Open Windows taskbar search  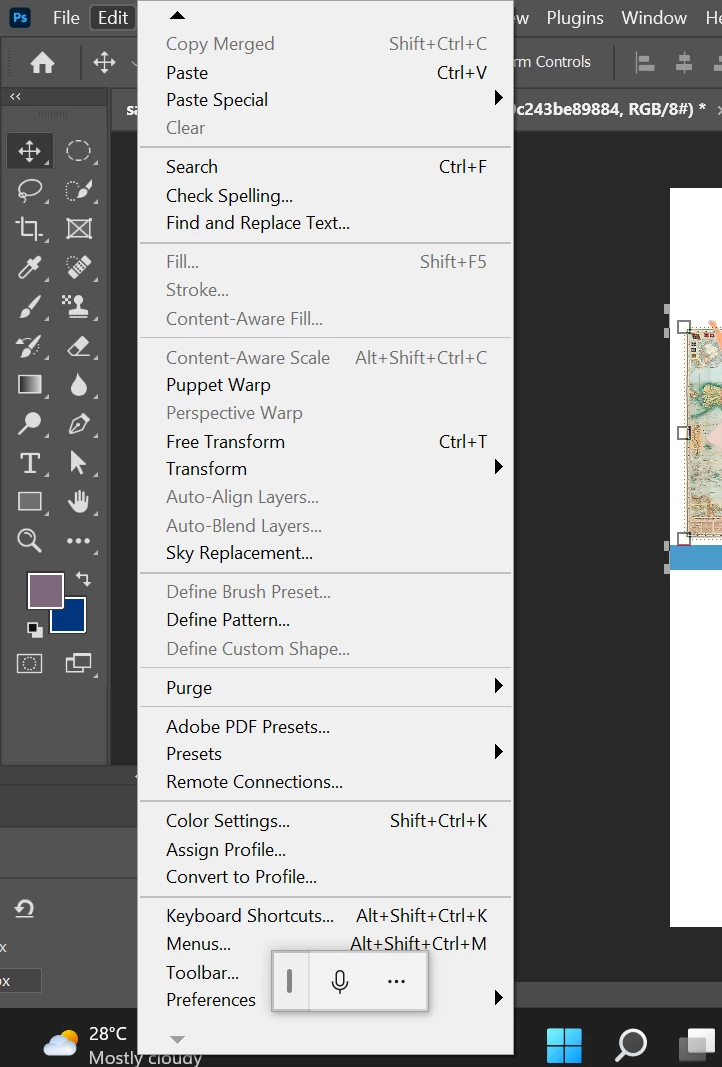(x=631, y=1045)
